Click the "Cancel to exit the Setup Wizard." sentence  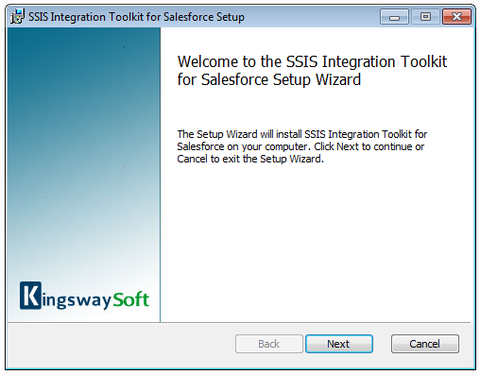coord(250,159)
